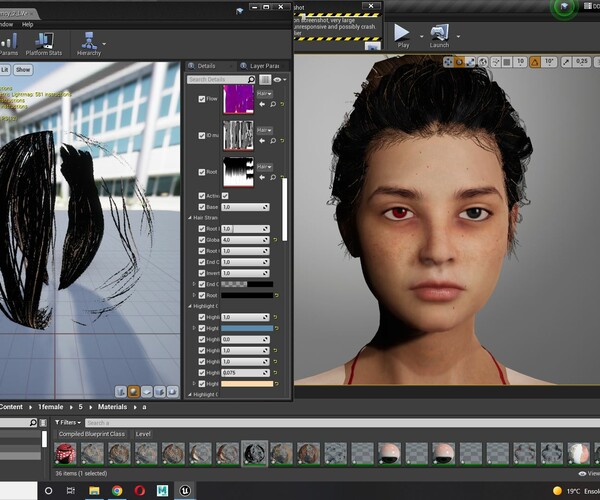Open the Help menu
Viewport: 600px width, 500px height.
pyautogui.click(x=28, y=24)
